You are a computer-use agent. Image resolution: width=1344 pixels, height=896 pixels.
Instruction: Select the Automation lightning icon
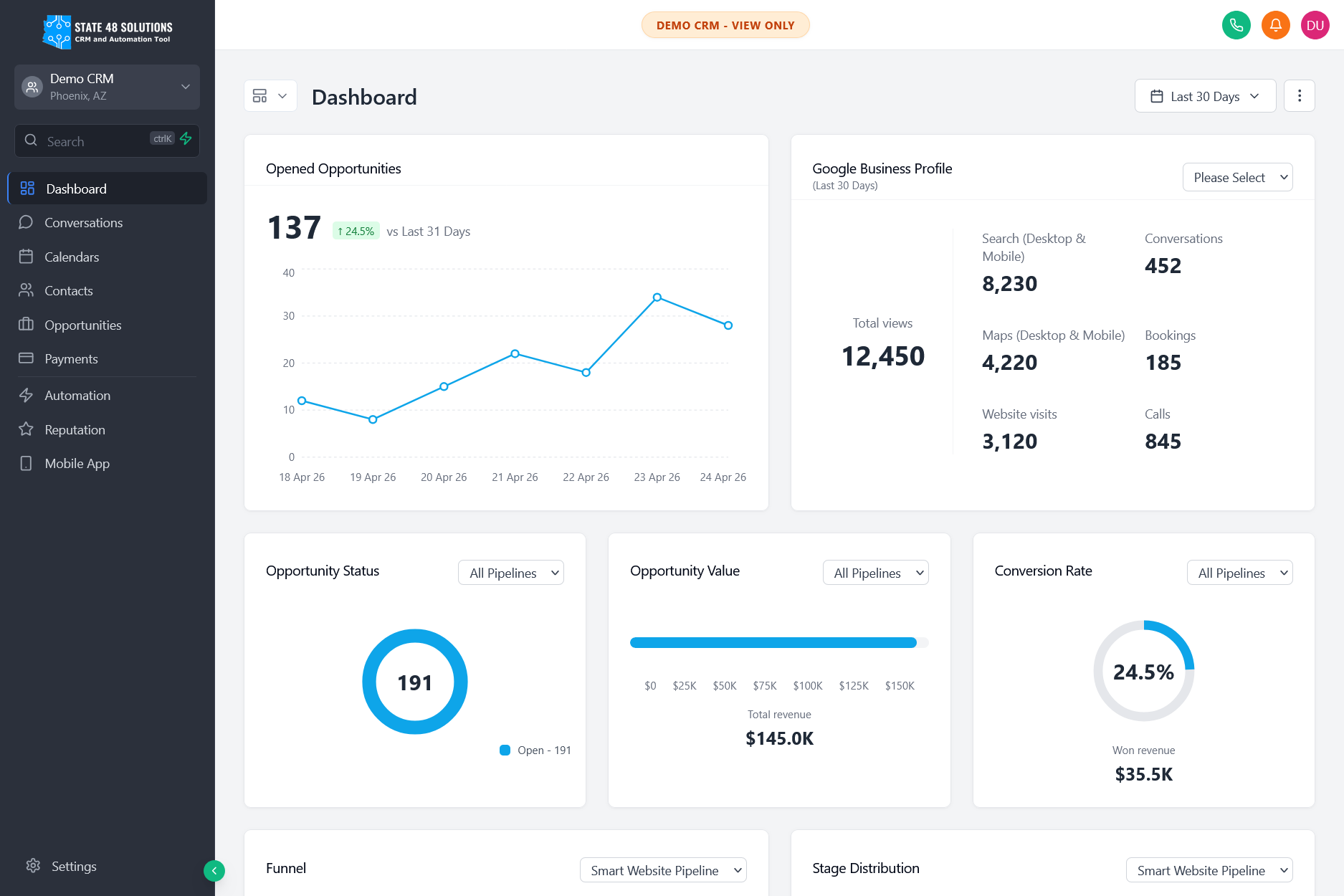27,395
